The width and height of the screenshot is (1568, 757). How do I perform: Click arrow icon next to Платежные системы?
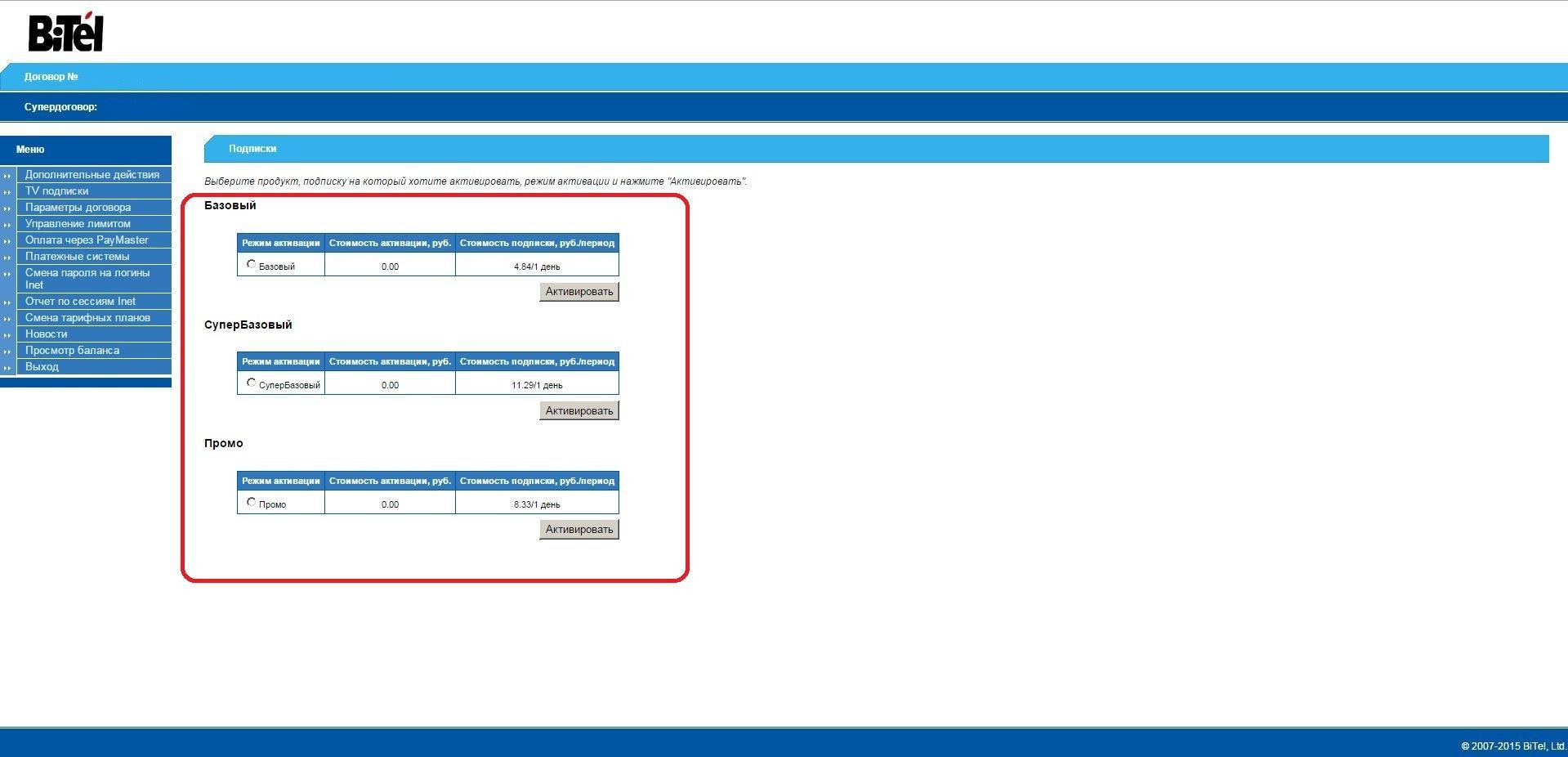(7, 257)
